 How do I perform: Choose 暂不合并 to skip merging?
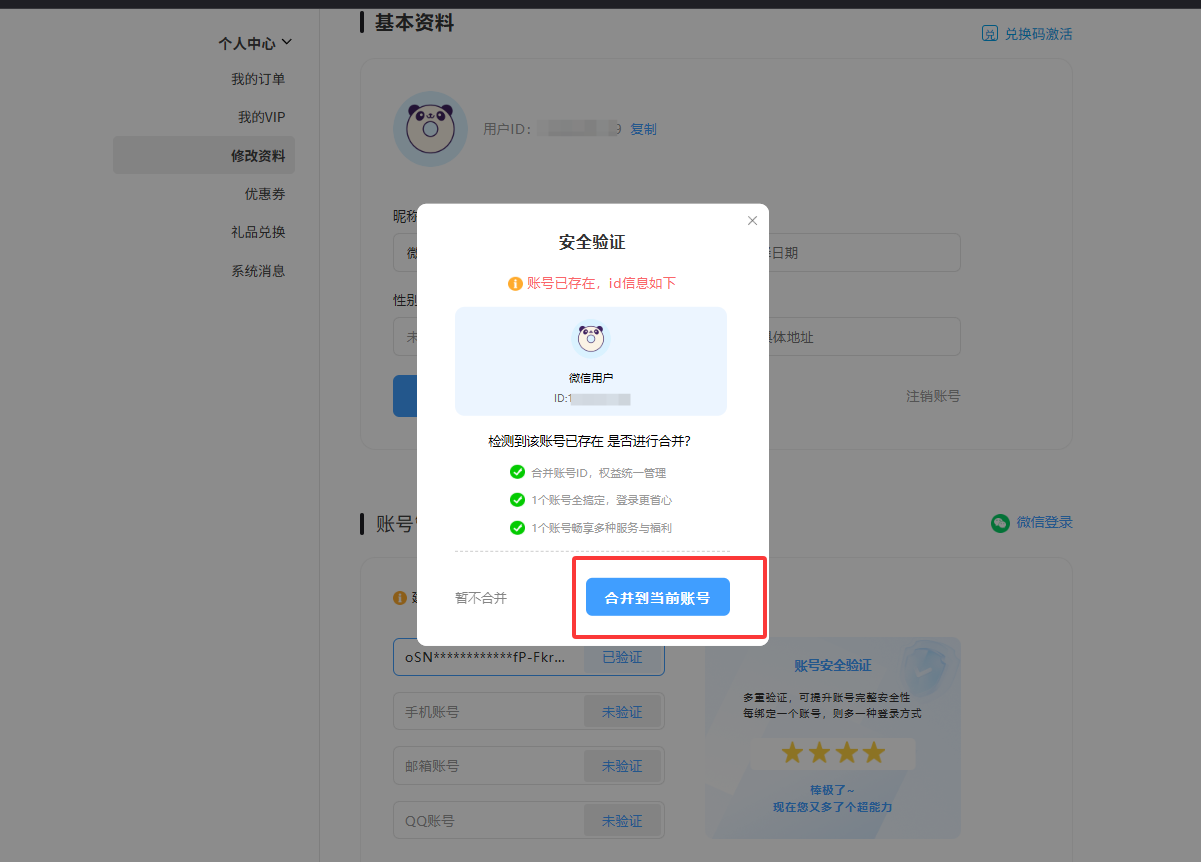[x=481, y=598]
